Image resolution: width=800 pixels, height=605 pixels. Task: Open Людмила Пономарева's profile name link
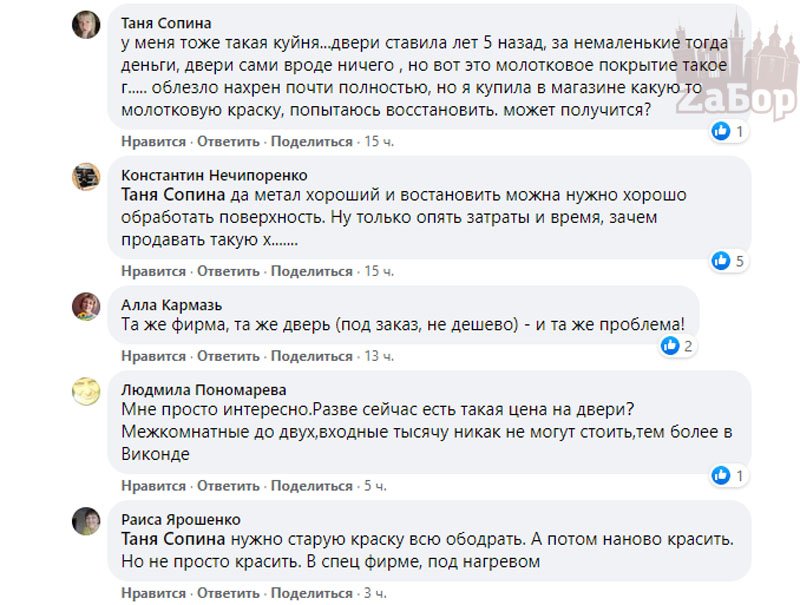[x=203, y=390]
